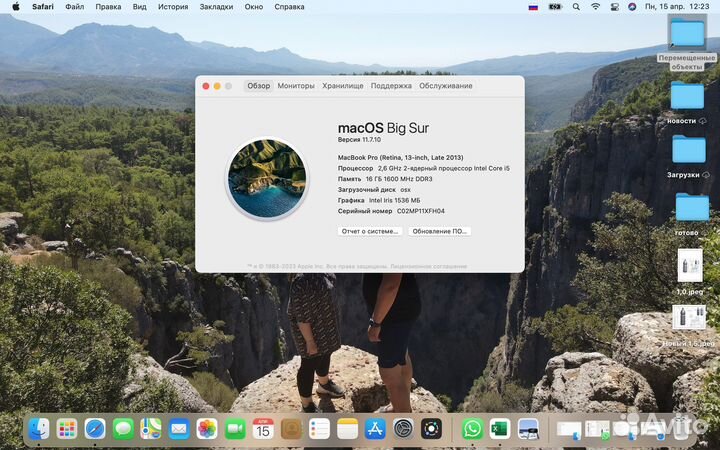The image size is (720, 450).
Task: Open the Mail app in Dock
Action: 179,429
